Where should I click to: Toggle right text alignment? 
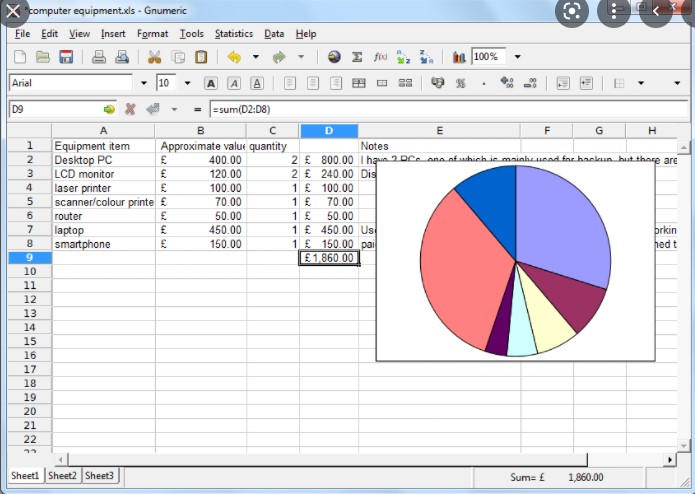point(336,83)
